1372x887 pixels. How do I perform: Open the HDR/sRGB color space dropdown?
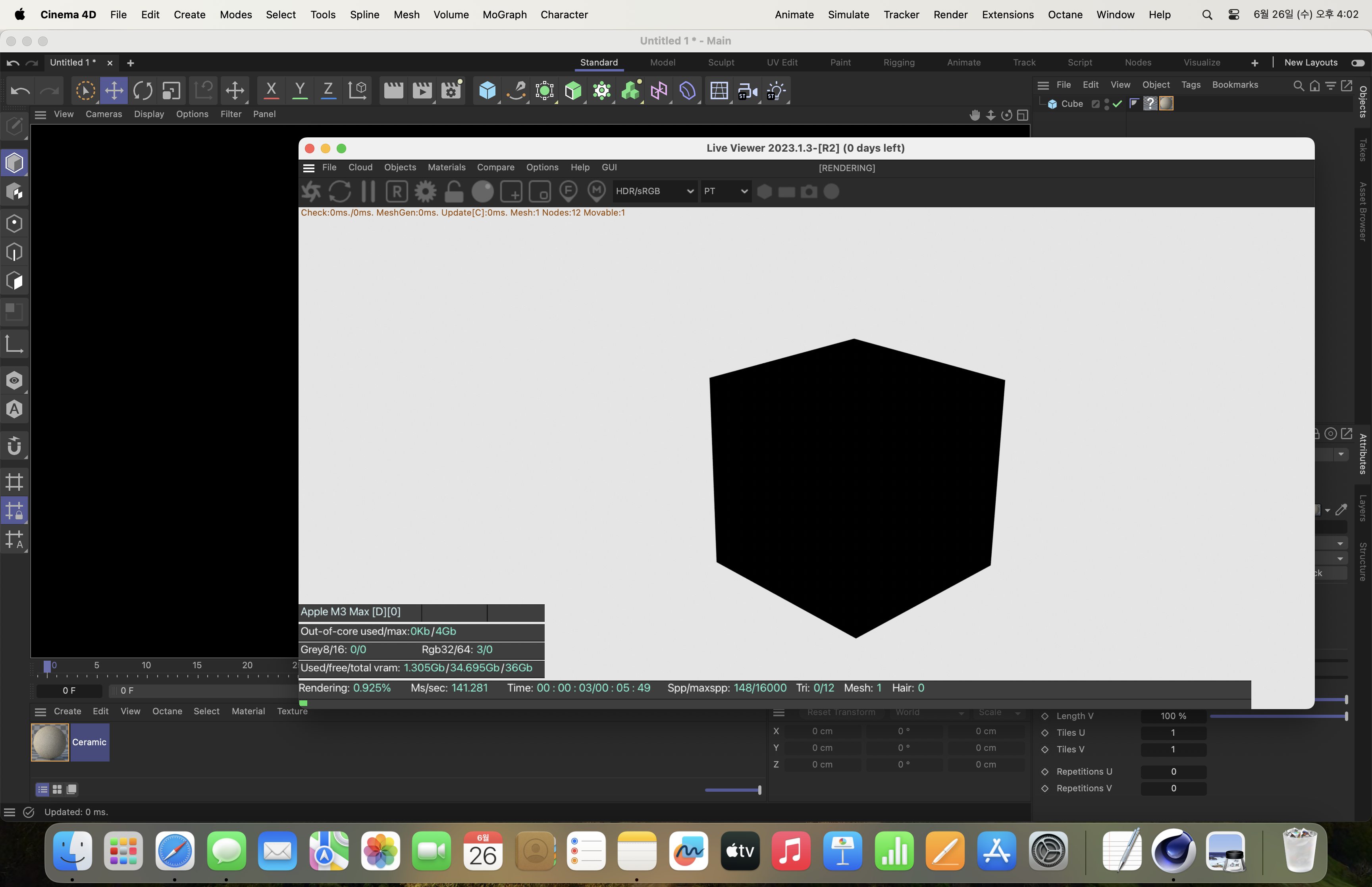pos(654,191)
